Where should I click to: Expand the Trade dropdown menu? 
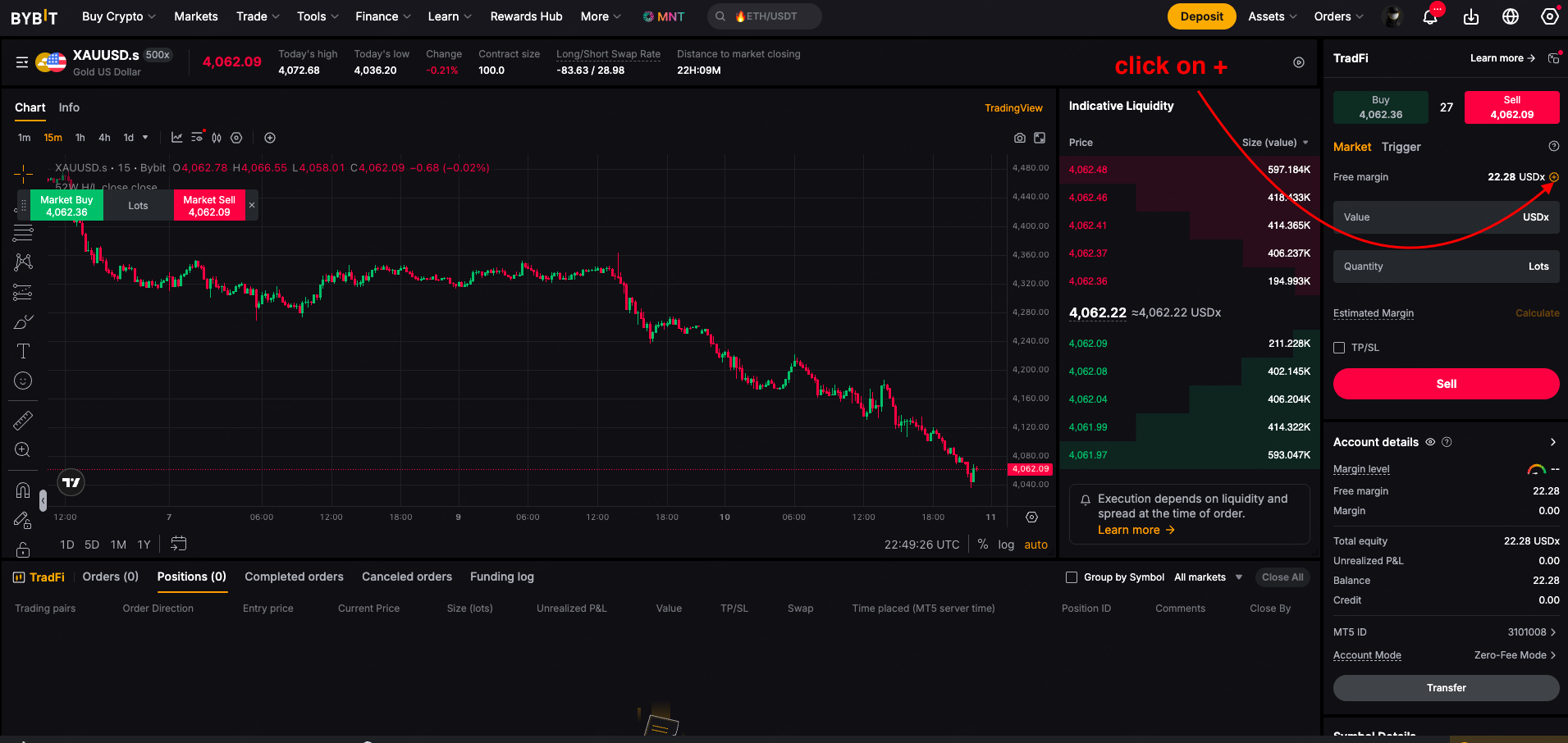258,16
